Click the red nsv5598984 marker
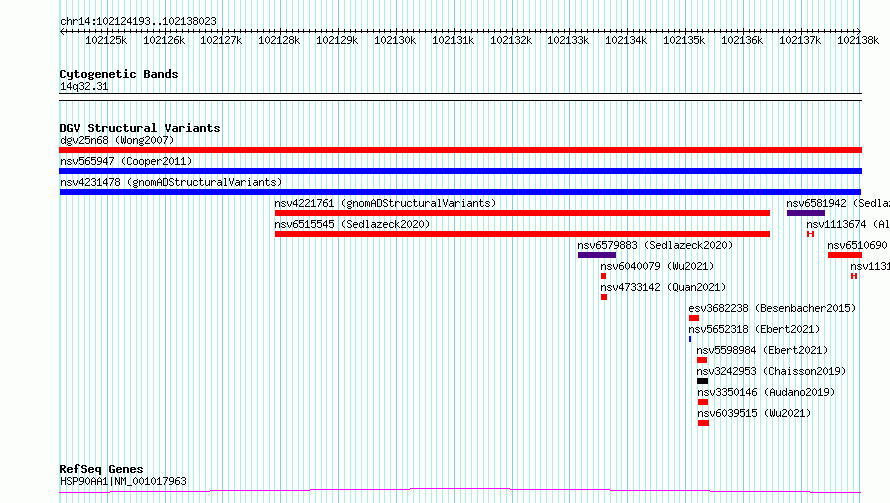 (x=702, y=360)
